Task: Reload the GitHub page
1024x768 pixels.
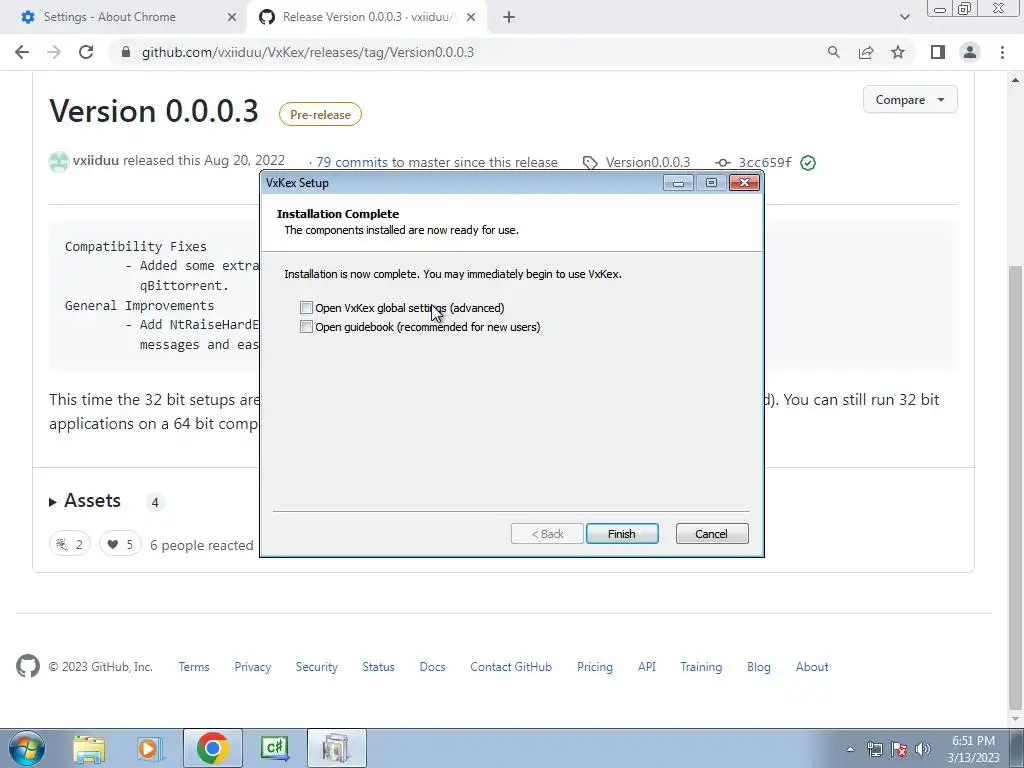Action: 86,52
